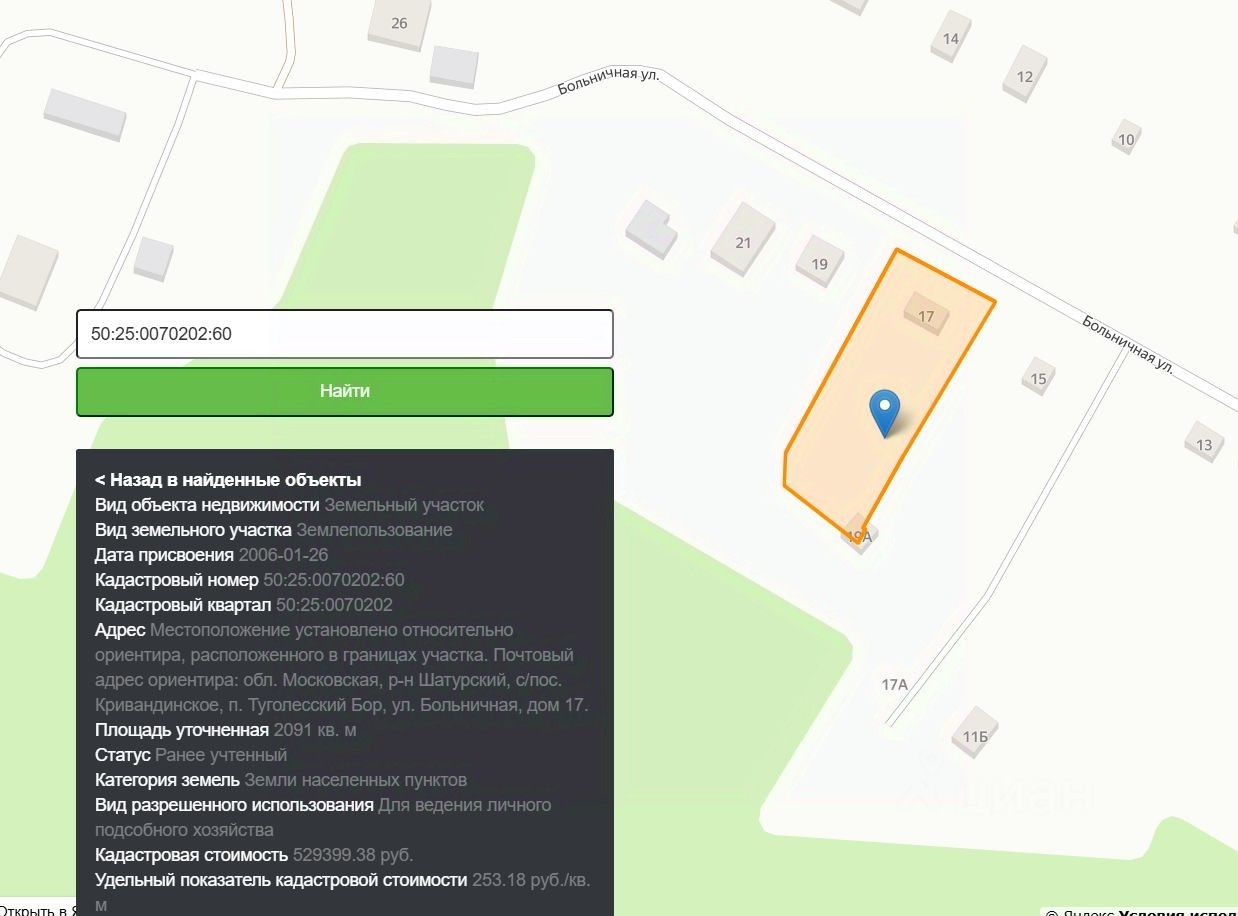Select building 11Б on the map
The width and height of the screenshot is (1238, 916).
point(975,737)
